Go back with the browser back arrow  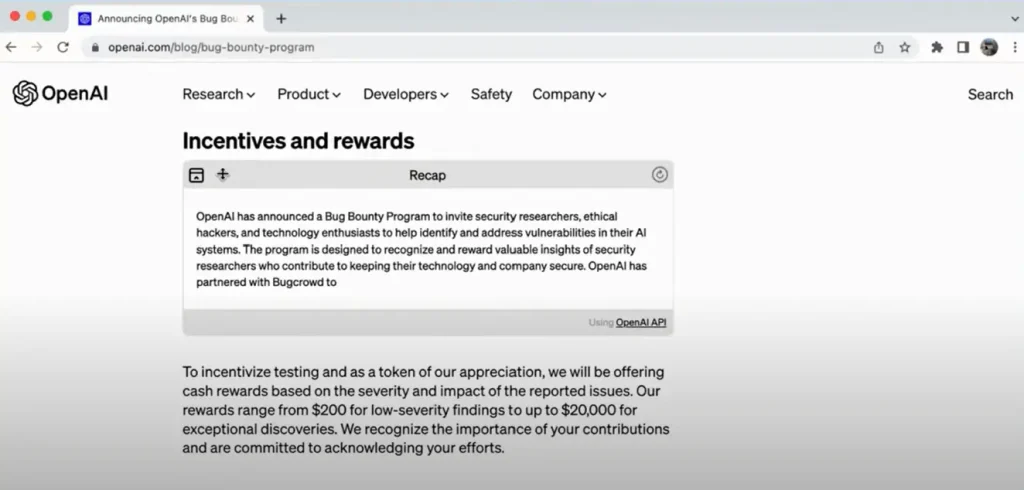[x=11, y=47]
